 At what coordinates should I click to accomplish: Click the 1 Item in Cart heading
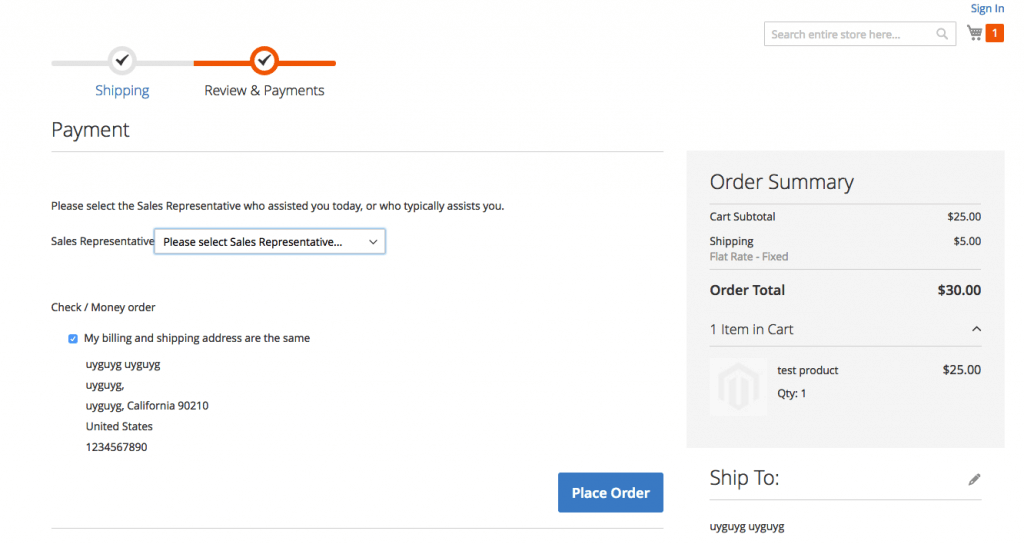point(751,329)
